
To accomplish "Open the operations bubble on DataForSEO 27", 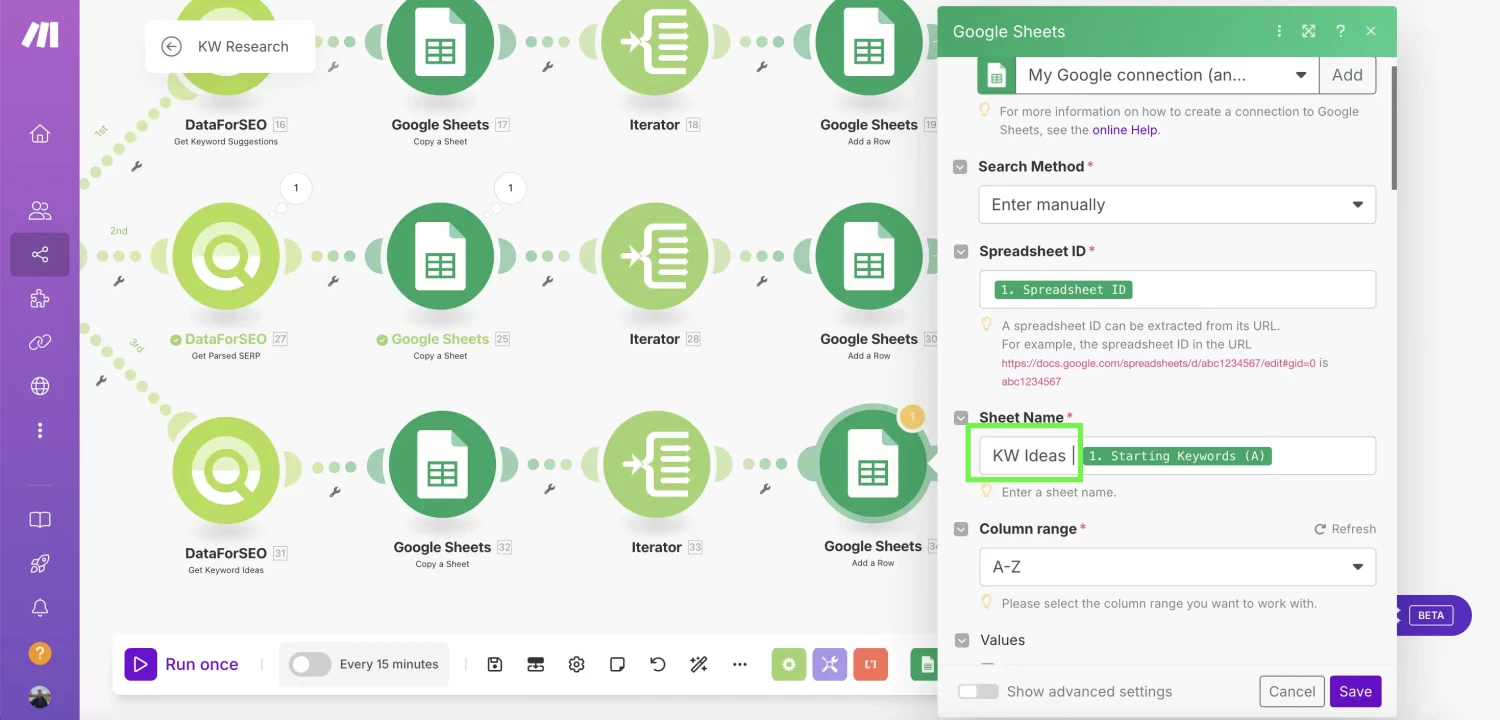I will click(x=295, y=187).
